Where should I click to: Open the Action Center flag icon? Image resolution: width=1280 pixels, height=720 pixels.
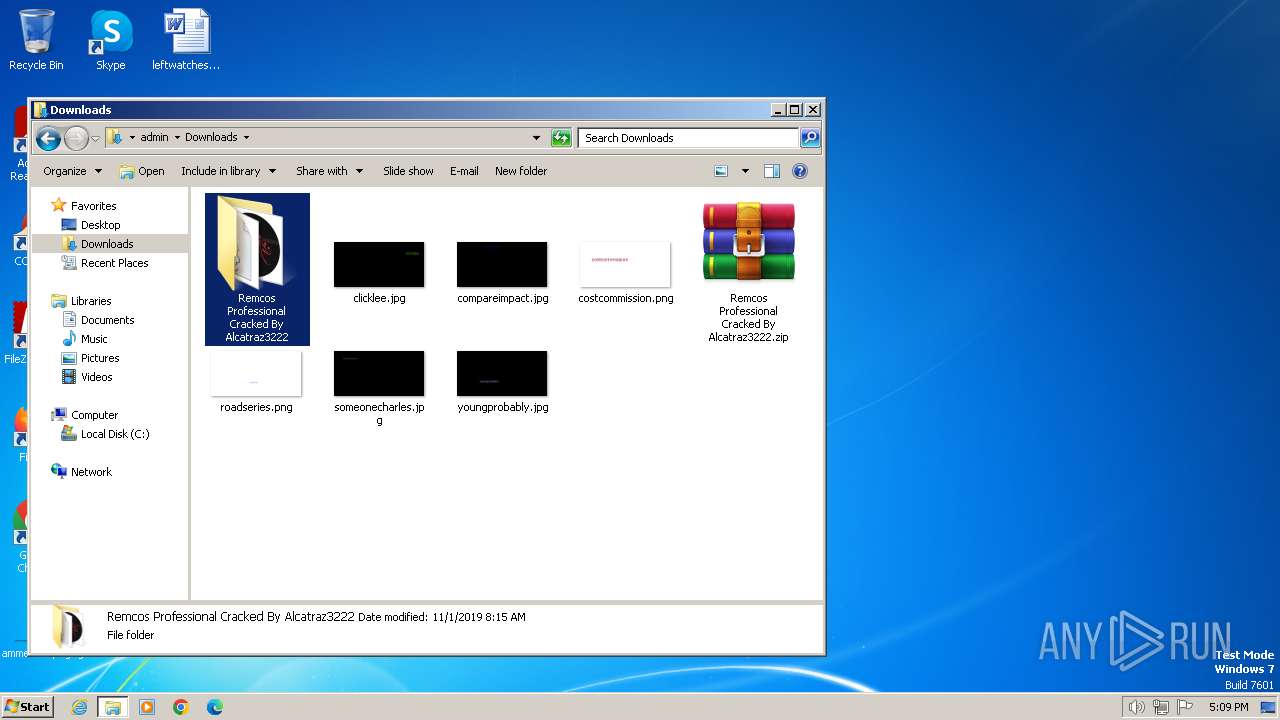[1185, 707]
